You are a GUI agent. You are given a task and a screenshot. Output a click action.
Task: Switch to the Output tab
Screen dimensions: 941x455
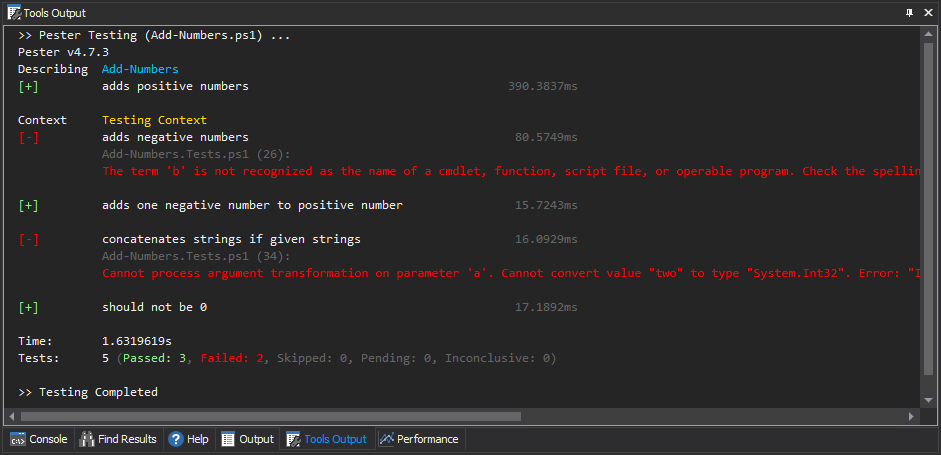pyautogui.click(x=247, y=439)
